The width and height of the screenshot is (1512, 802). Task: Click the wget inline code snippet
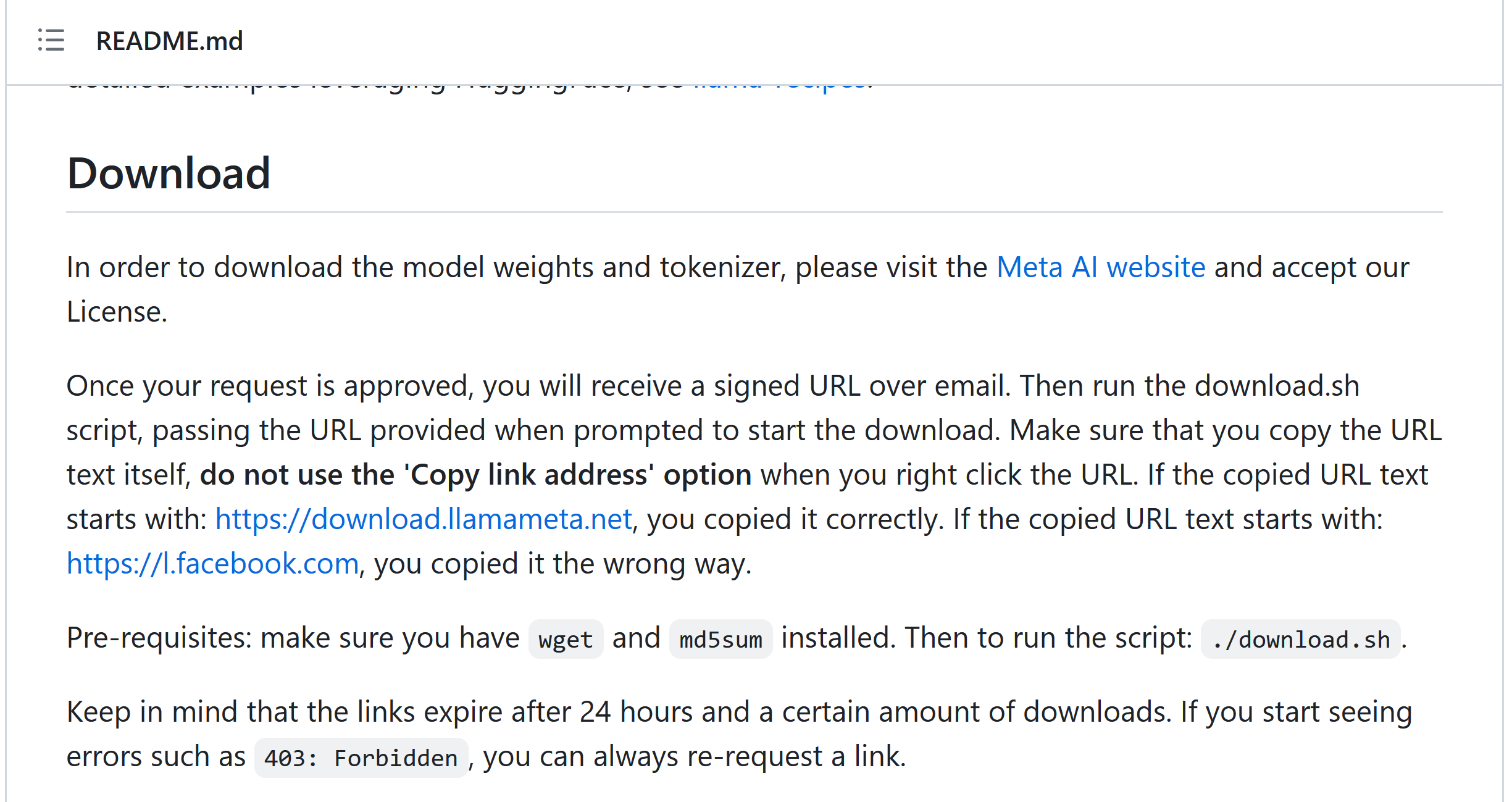point(566,640)
